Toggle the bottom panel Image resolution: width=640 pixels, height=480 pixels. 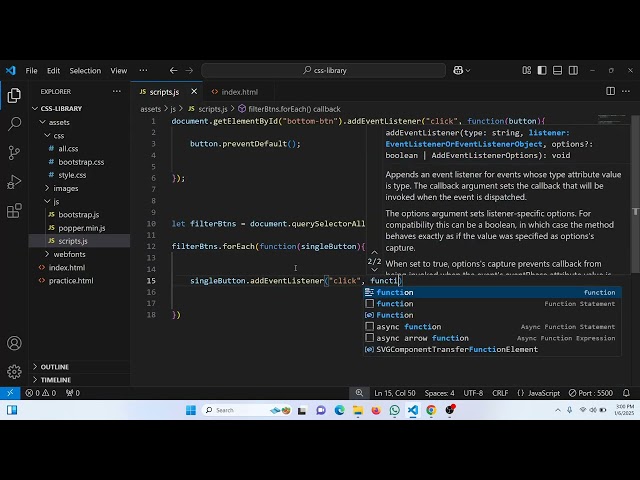(x=558, y=70)
